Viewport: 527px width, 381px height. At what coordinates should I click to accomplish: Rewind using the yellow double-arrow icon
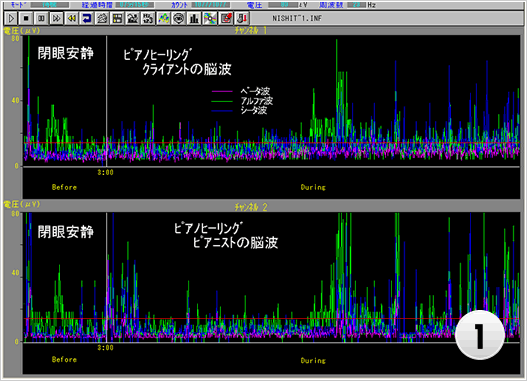(x=72, y=18)
